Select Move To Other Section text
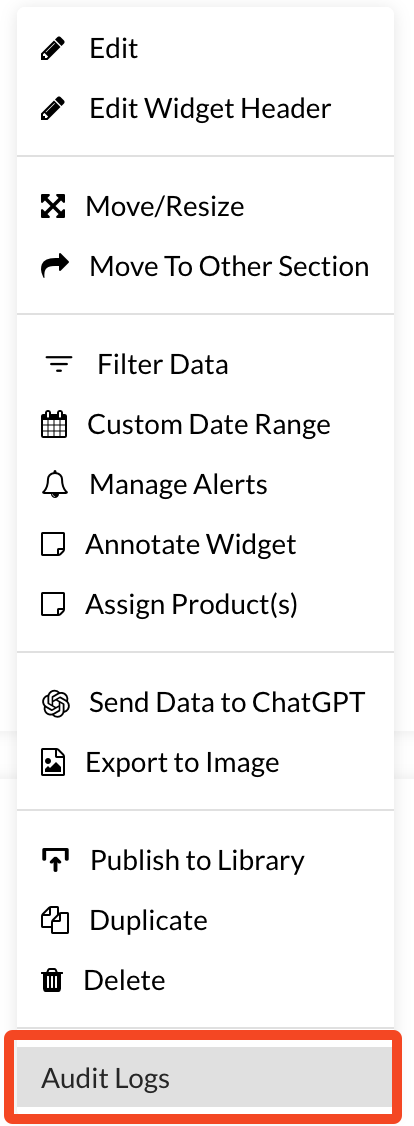The height and width of the screenshot is (1126, 414). pyautogui.click(x=229, y=266)
